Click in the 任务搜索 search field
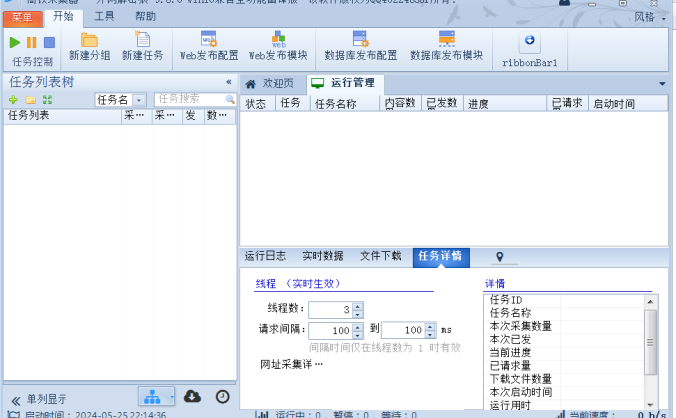 [190, 99]
